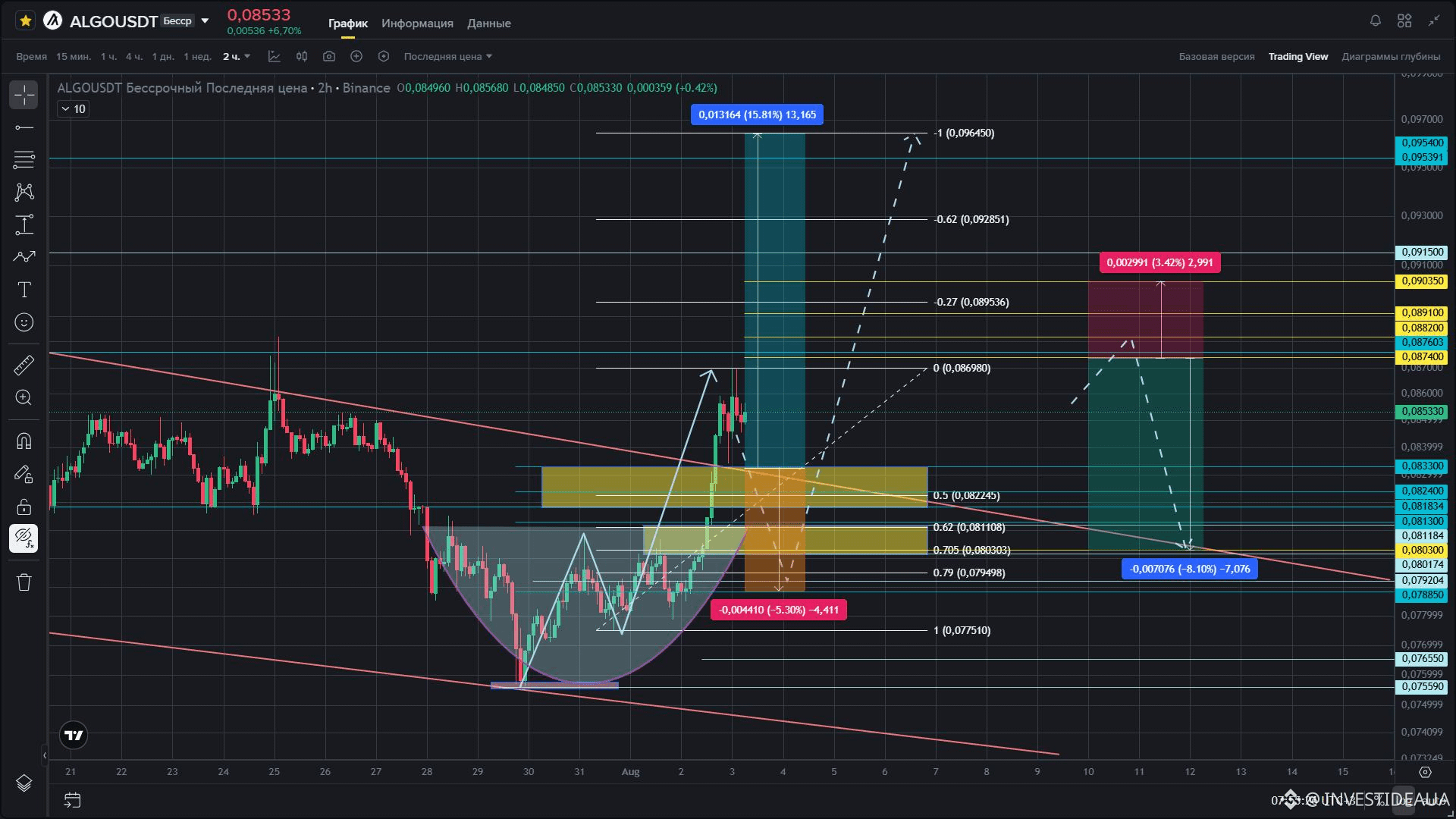Click the blue -8.10% target label

1190,569
